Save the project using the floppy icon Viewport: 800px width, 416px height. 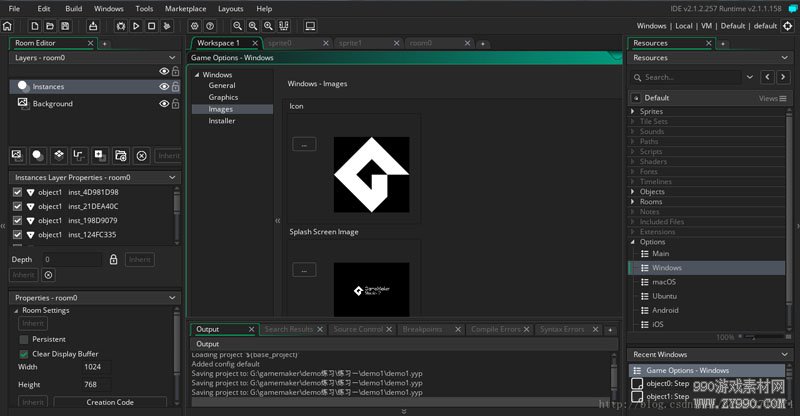[x=65, y=26]
